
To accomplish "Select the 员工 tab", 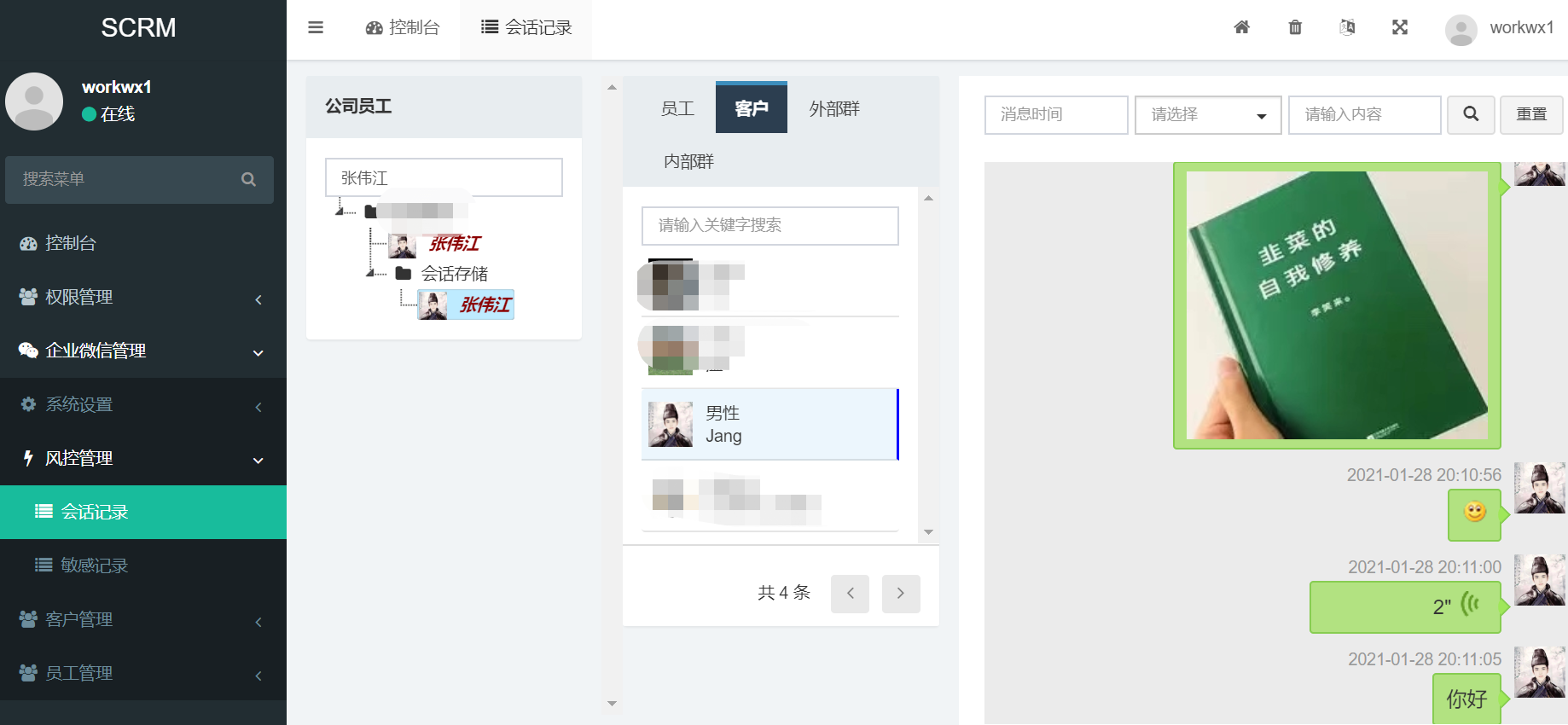I will (x=677, y=108).
